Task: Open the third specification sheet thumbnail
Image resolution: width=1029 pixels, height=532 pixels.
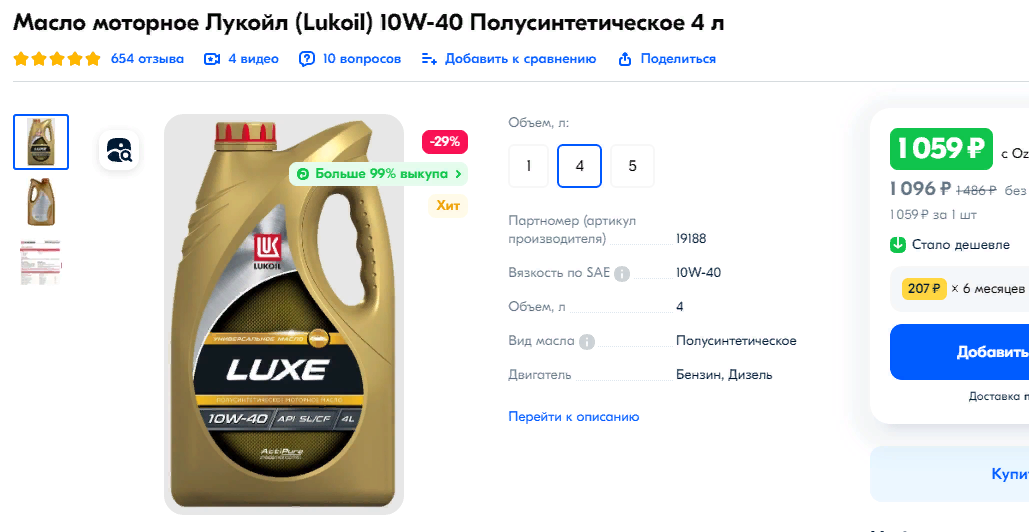Action: tap(41, 262)
